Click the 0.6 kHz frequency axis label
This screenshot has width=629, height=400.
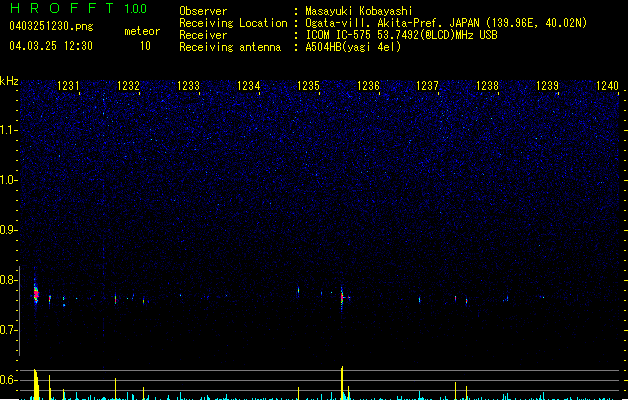pos(9,380)
